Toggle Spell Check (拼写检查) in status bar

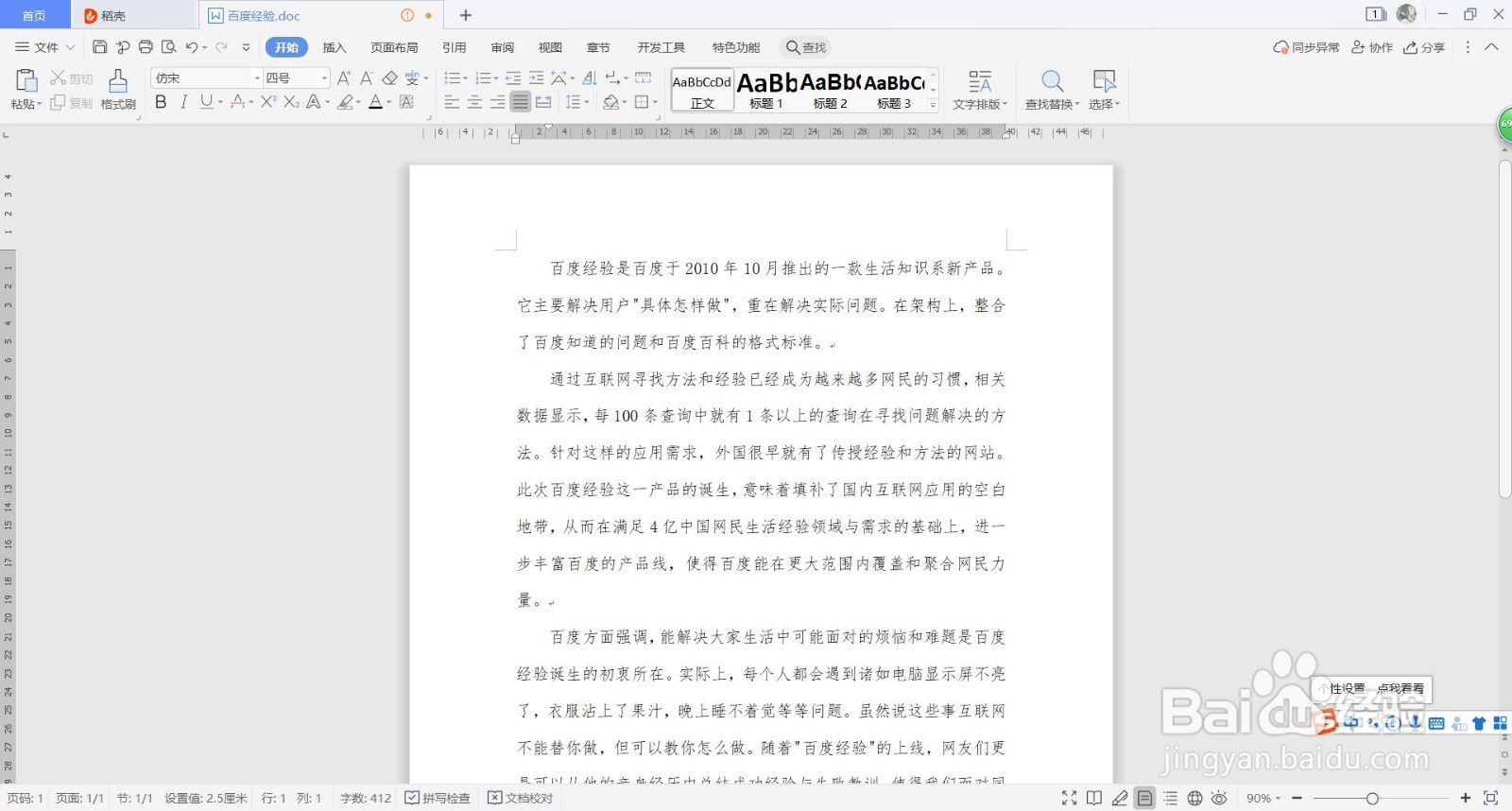coord(438,798)
